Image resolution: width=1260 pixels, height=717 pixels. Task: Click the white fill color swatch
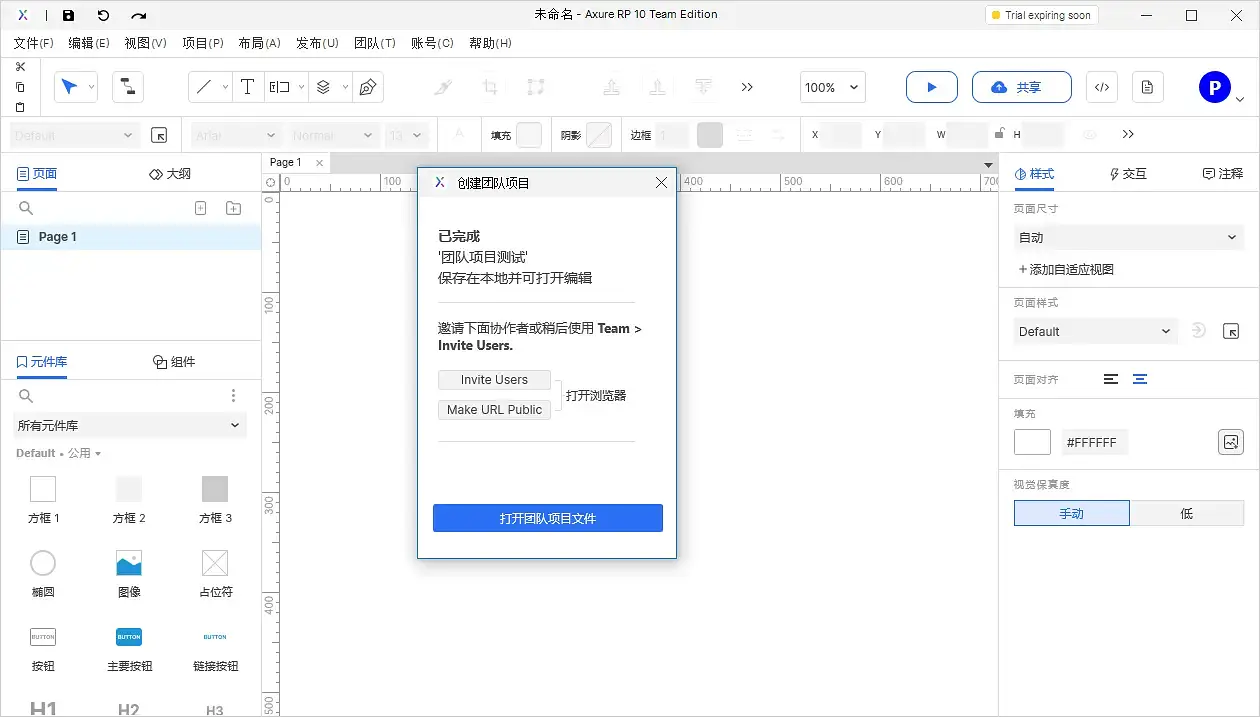click(x=1032, y=441)
